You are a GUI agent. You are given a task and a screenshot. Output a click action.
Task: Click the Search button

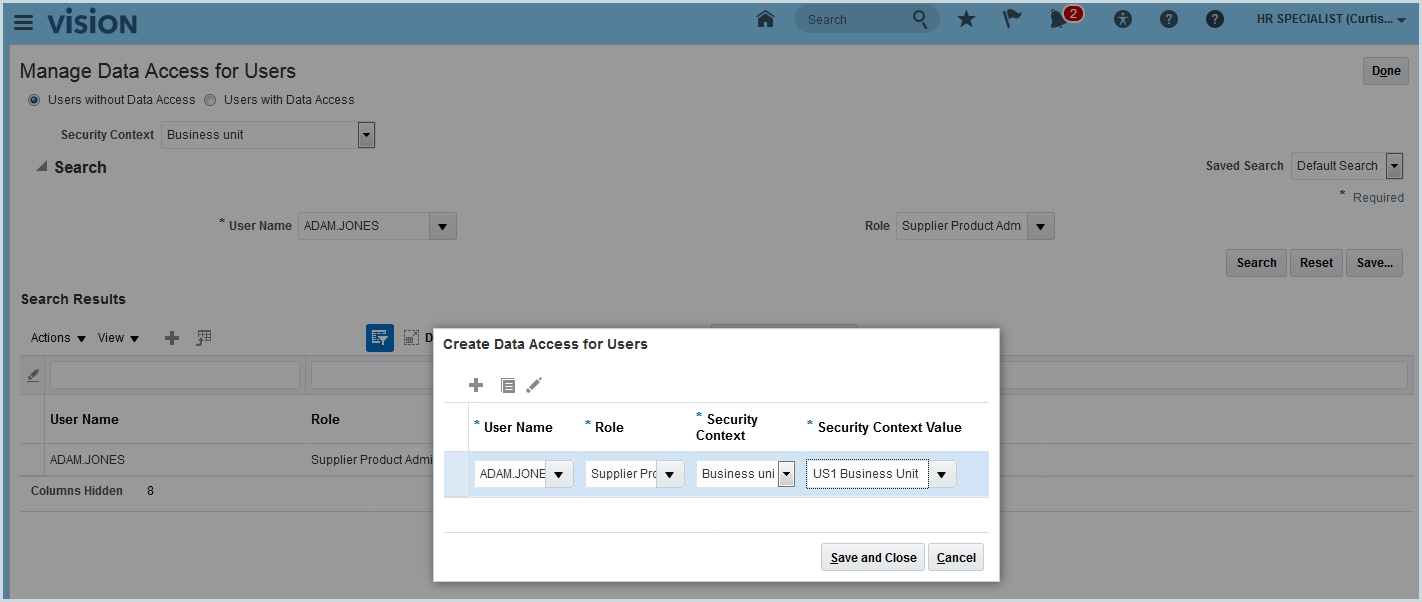coord(1256,262)
